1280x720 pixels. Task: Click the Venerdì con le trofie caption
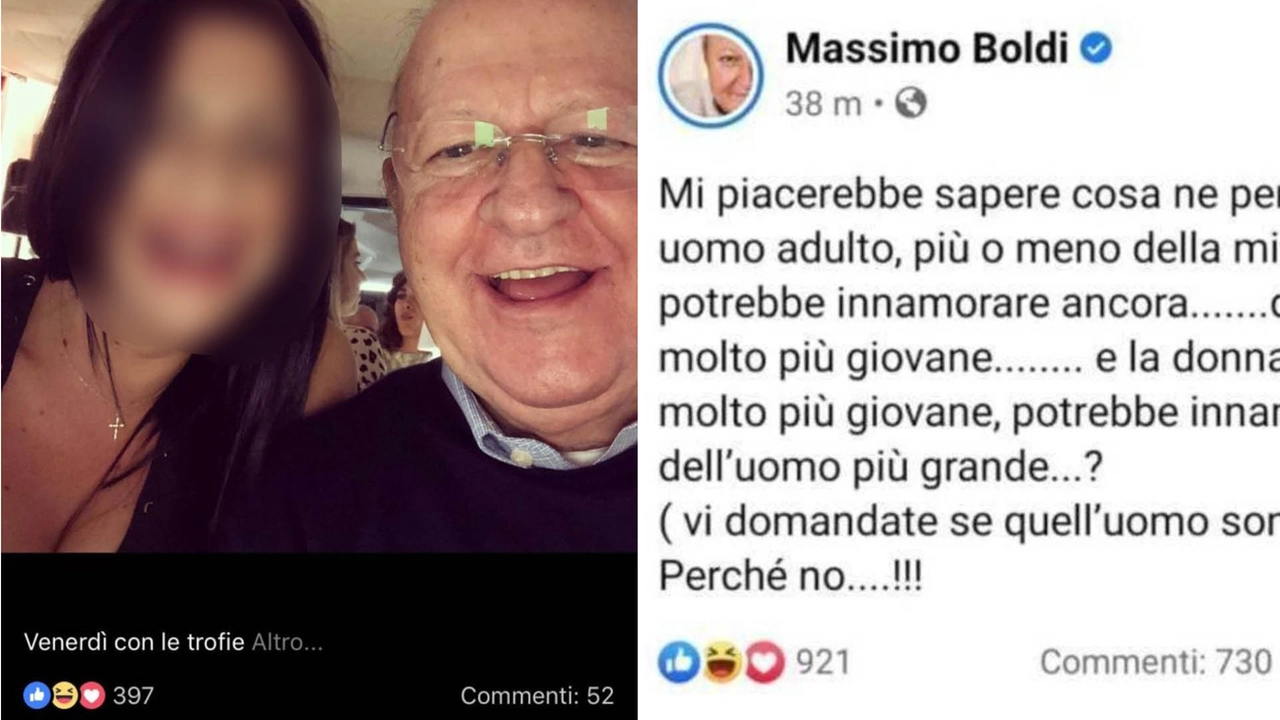tap(135, 642)
